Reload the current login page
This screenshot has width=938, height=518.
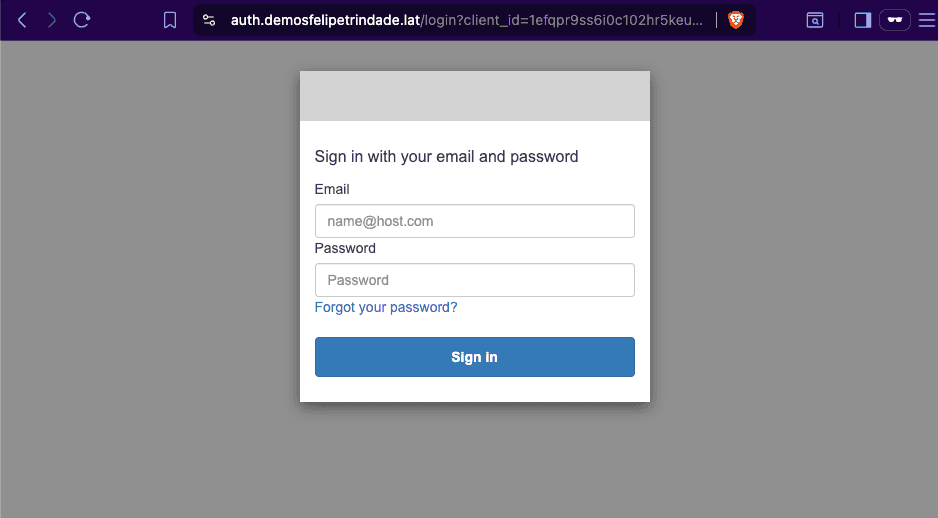point(83,20)
